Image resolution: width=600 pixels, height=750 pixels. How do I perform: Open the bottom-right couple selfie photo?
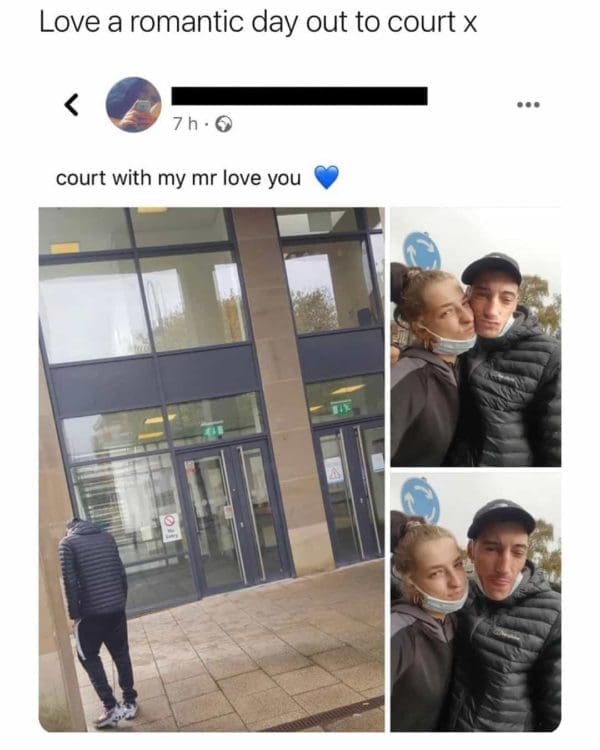476,602
